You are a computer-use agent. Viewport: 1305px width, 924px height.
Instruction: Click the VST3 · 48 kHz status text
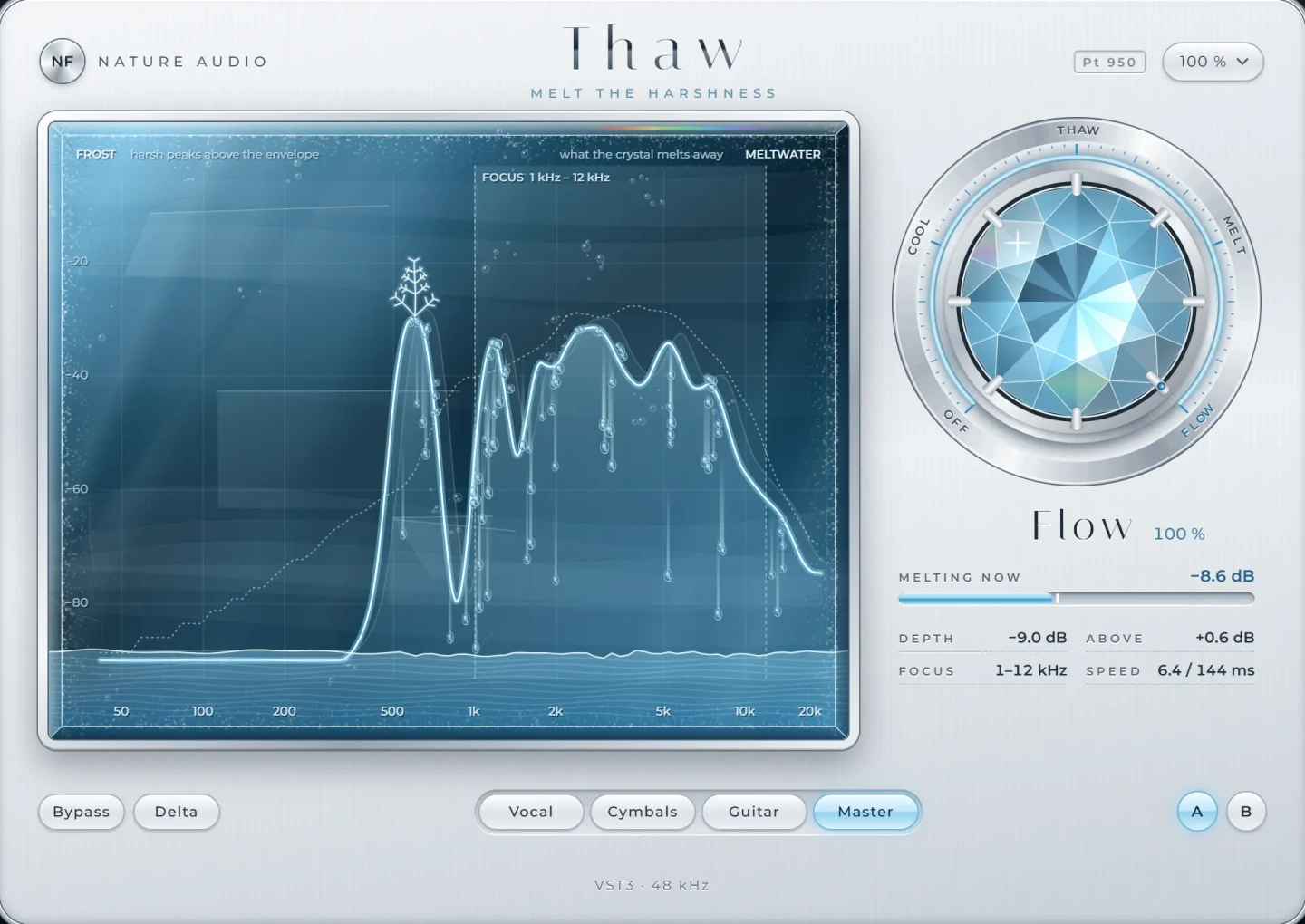tap(652, 885)
